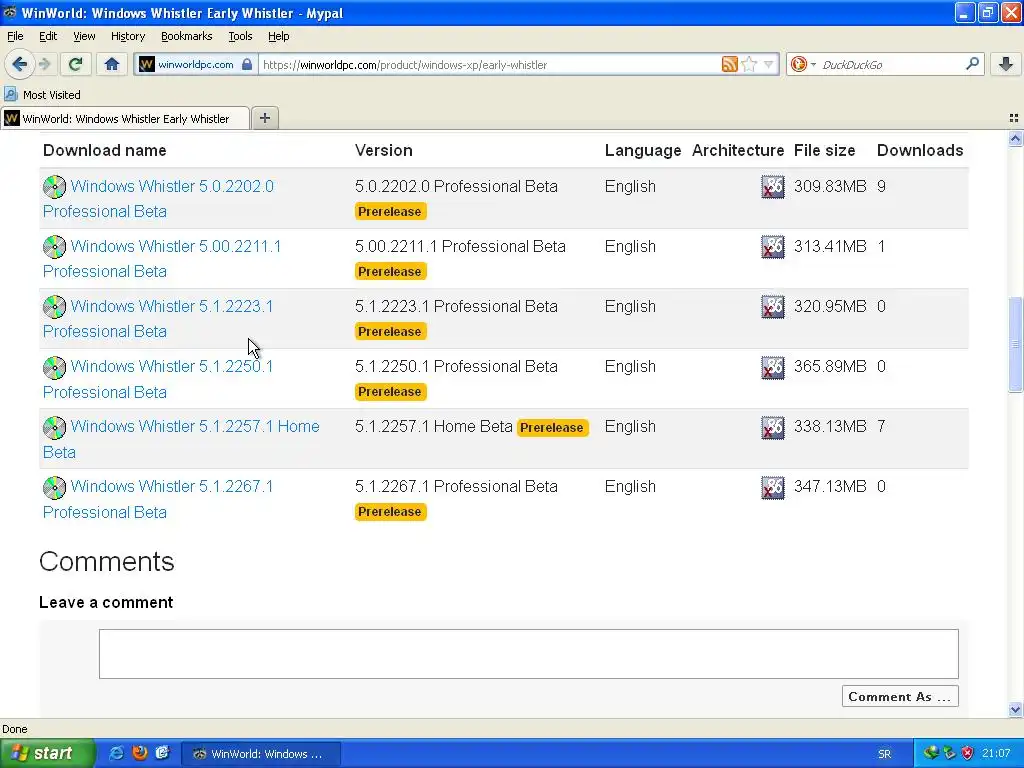This screenshot has width=1024, height=768.
Task: Click the CD icon for build 5.00.2211.1
Action: click(55, 247)
